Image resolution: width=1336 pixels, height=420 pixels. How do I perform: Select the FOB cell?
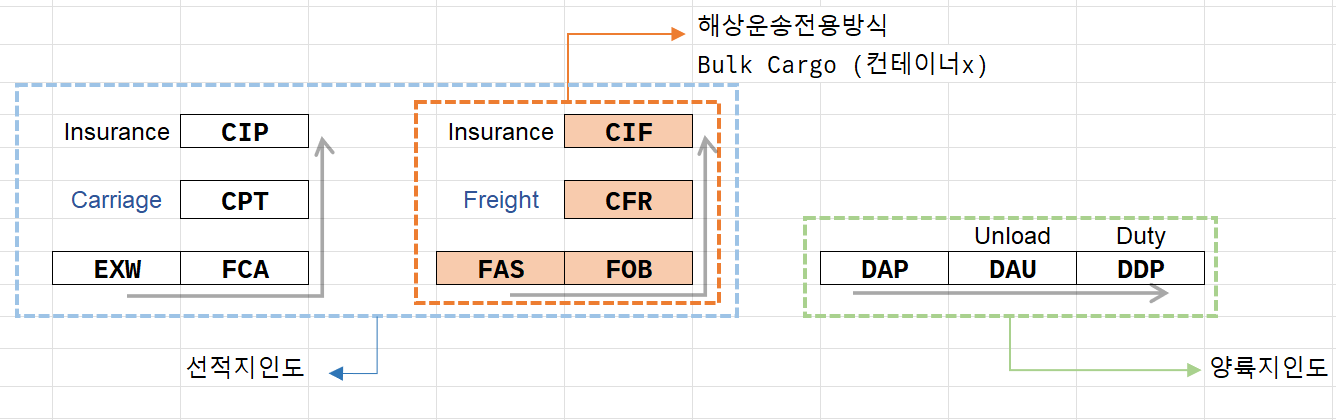(629, 268)
